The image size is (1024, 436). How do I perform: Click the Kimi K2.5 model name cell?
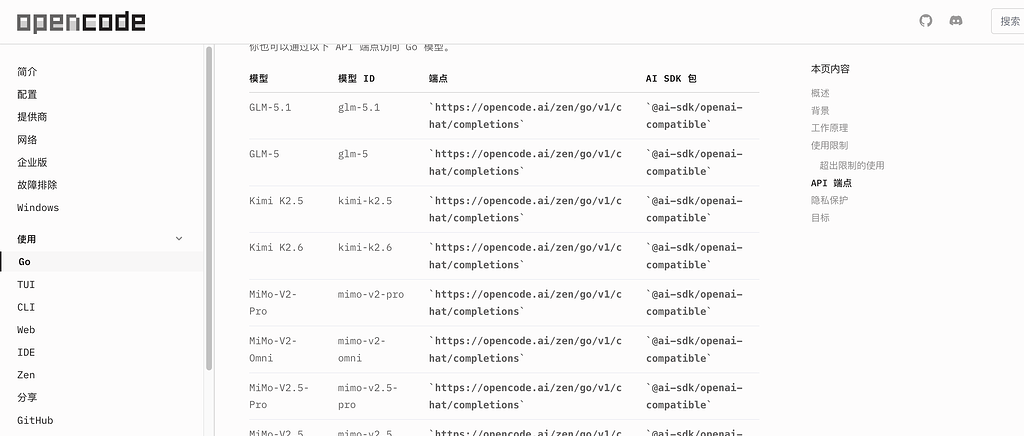click(x=276, y=201)
